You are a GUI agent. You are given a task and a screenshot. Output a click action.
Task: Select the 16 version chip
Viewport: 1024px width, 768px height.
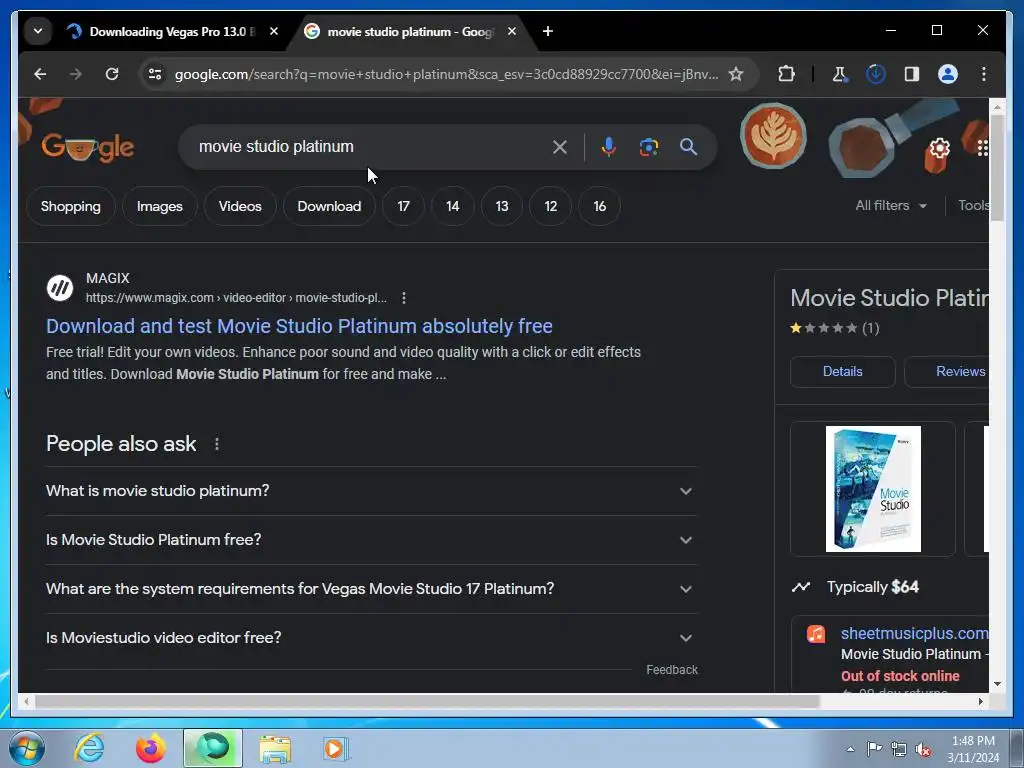coord(600,206)
